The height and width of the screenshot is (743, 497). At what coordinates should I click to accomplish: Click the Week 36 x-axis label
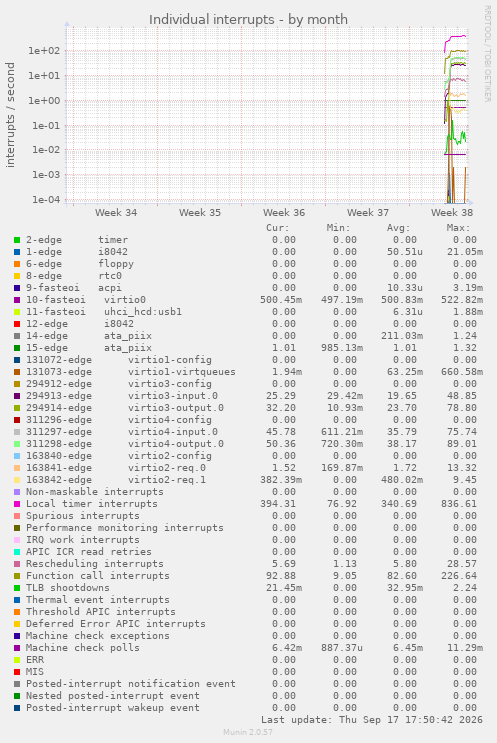coord(284,213)
